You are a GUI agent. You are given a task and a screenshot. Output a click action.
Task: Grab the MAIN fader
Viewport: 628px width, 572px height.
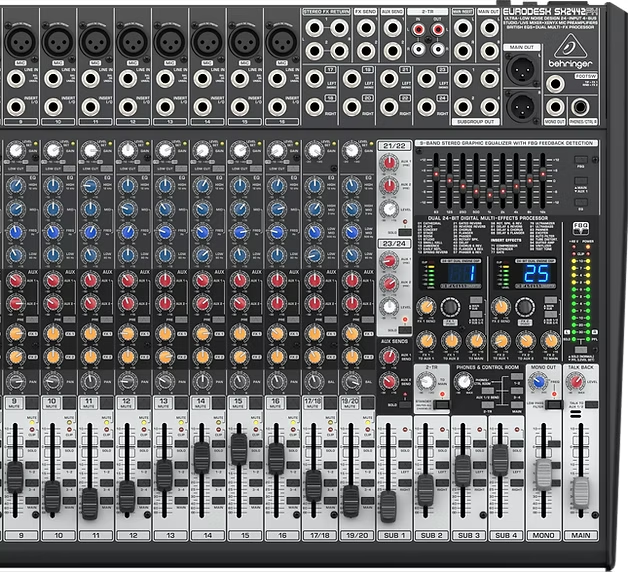click(581, 492)
